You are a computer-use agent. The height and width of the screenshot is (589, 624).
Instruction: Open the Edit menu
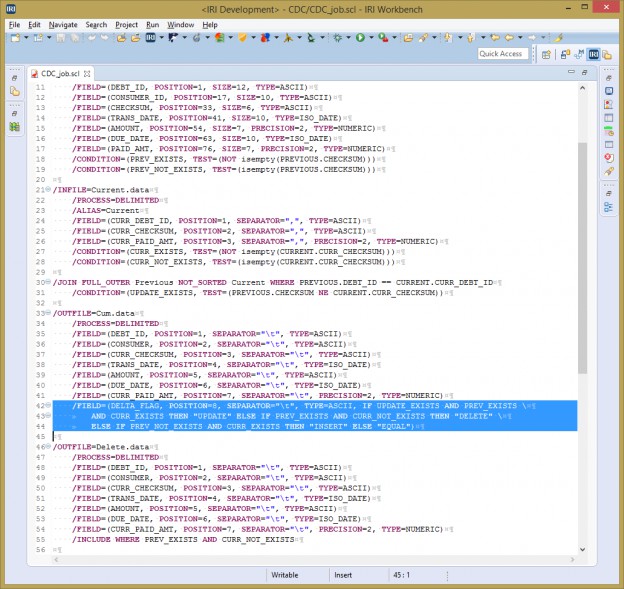pyautogui.click(x=34, y=25)
